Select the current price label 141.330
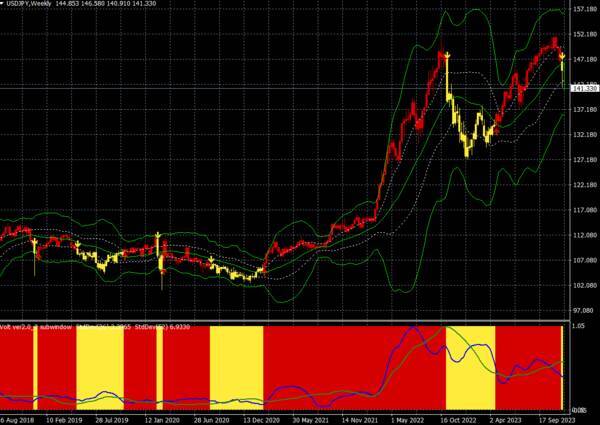This screenshot has height=425, width=600. 583,89
